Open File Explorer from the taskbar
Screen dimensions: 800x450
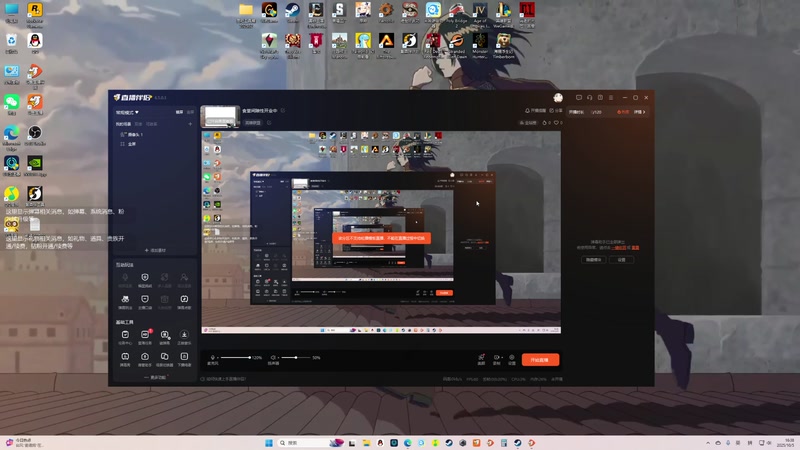click(x=366, y=443)
